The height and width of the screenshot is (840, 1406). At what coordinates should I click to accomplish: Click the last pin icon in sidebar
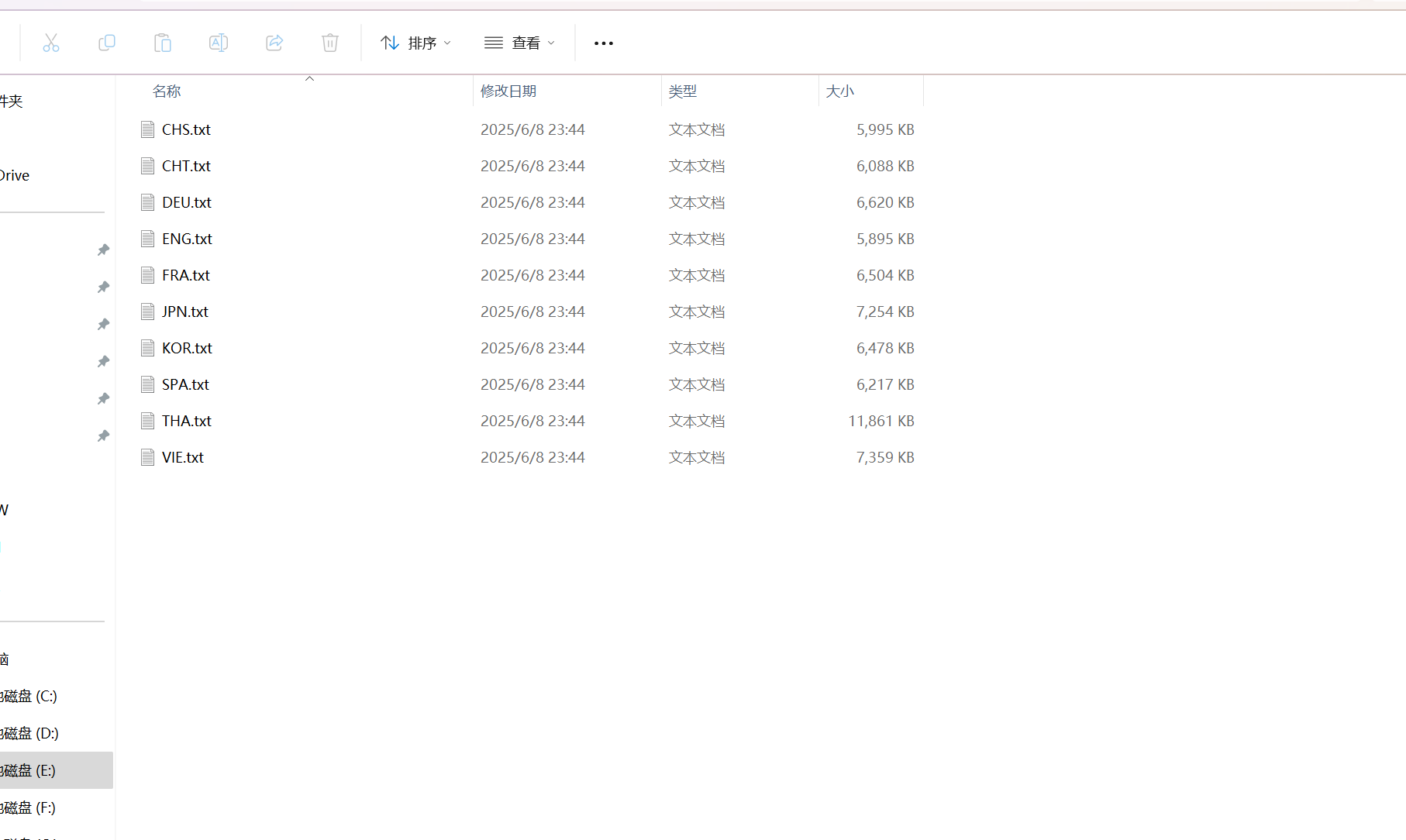tap(103, 435)
